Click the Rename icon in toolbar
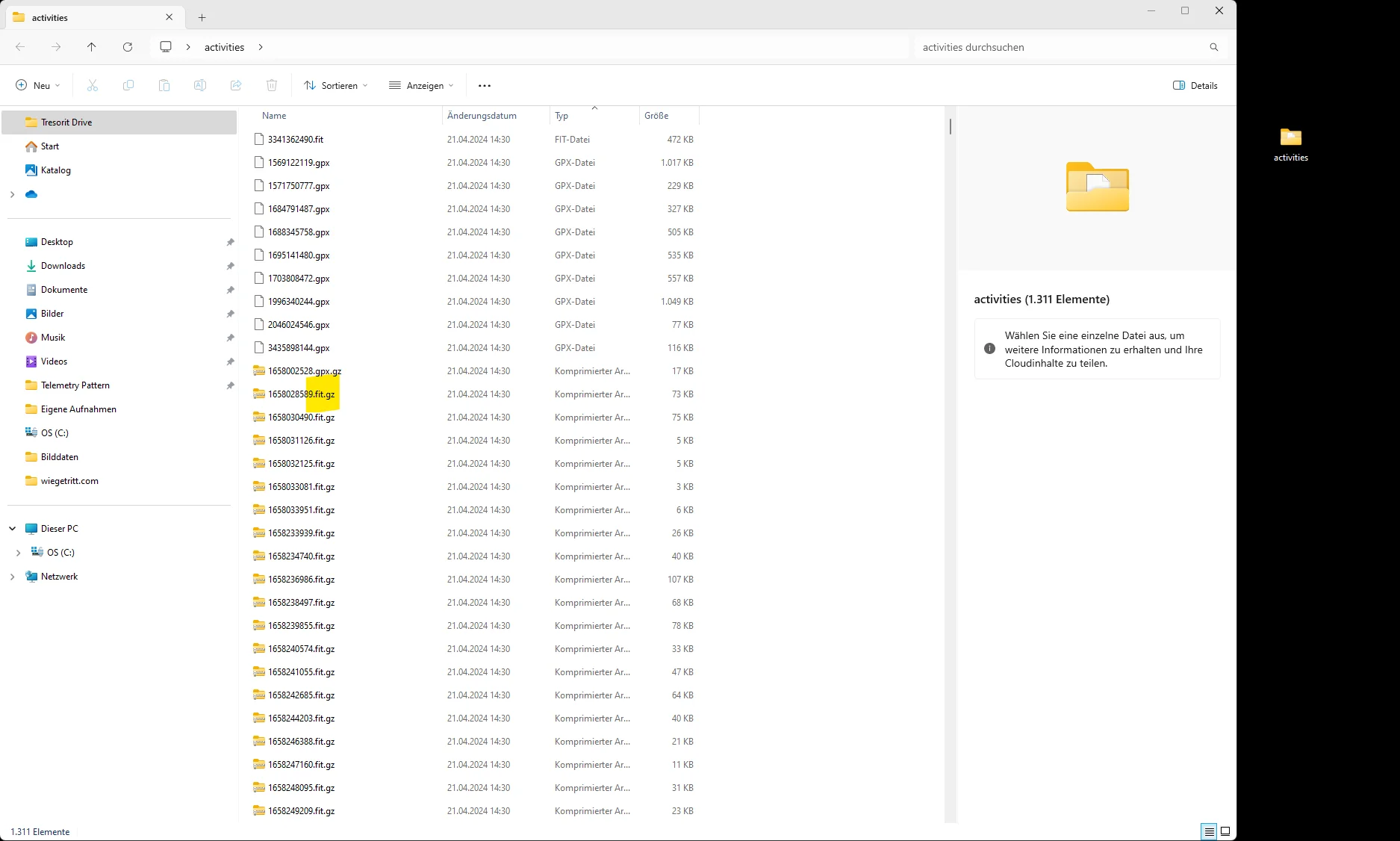 pyautogui.click(x=200, y=86)
